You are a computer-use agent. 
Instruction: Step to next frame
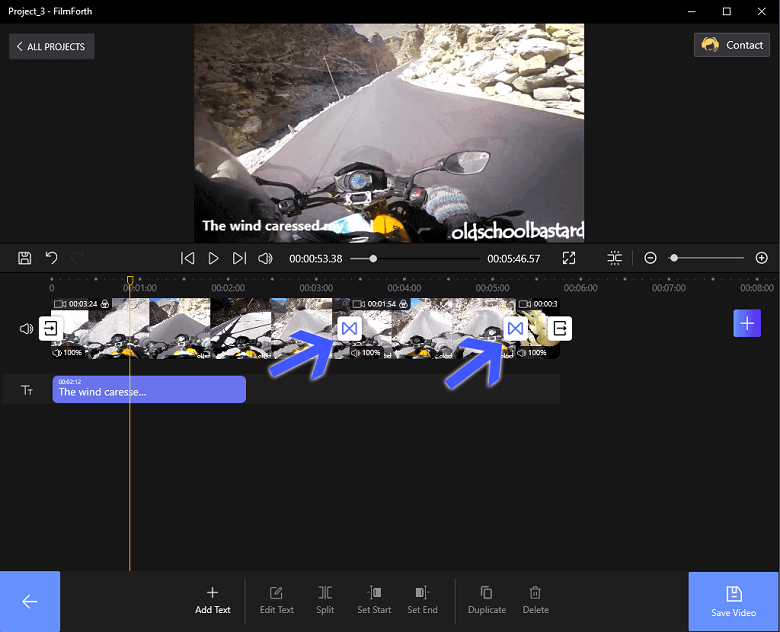239,258
